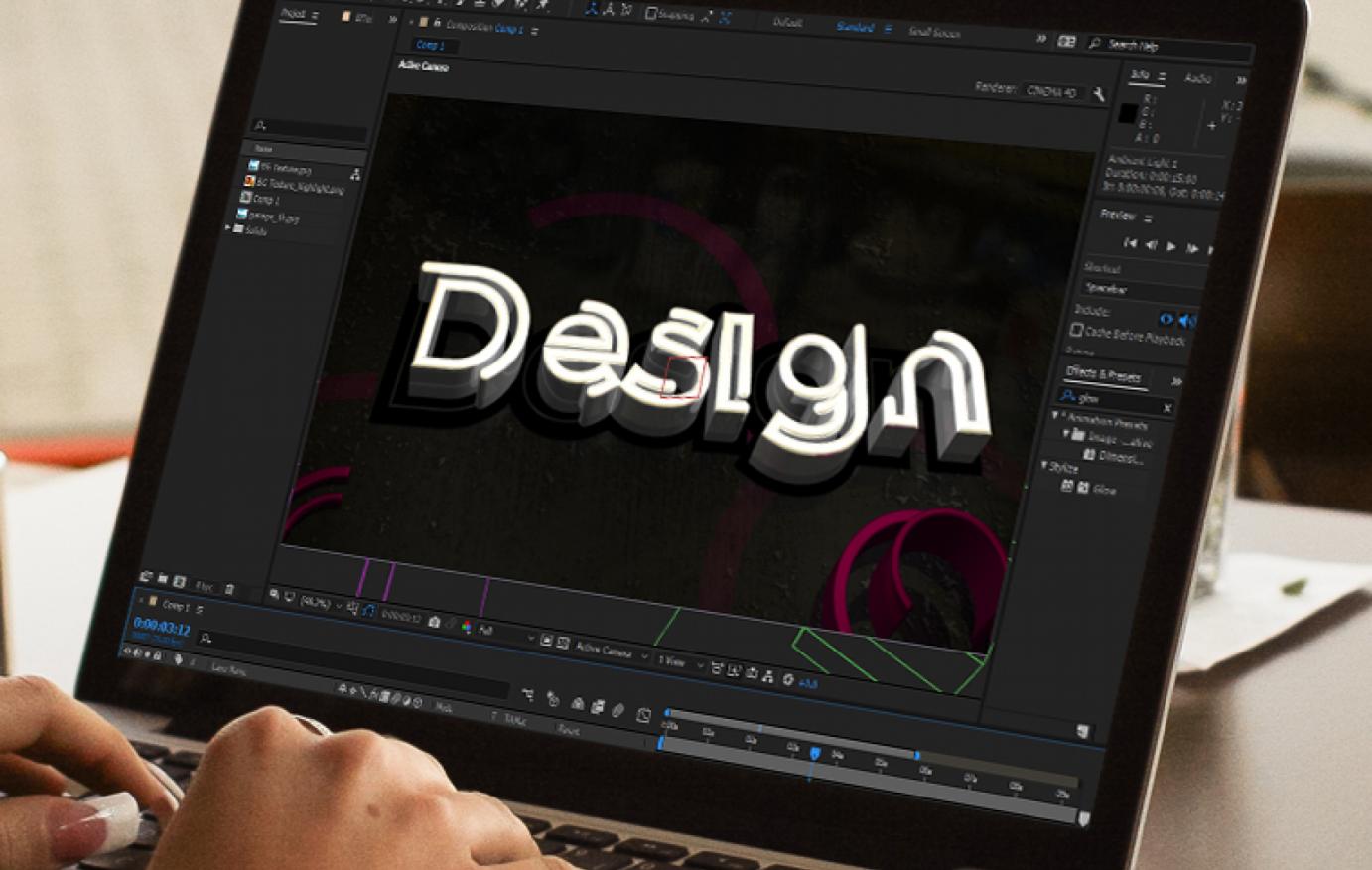1372x870 pixels.
Task: Toggle region of interest icon in viewer
Action: point(546,640)
